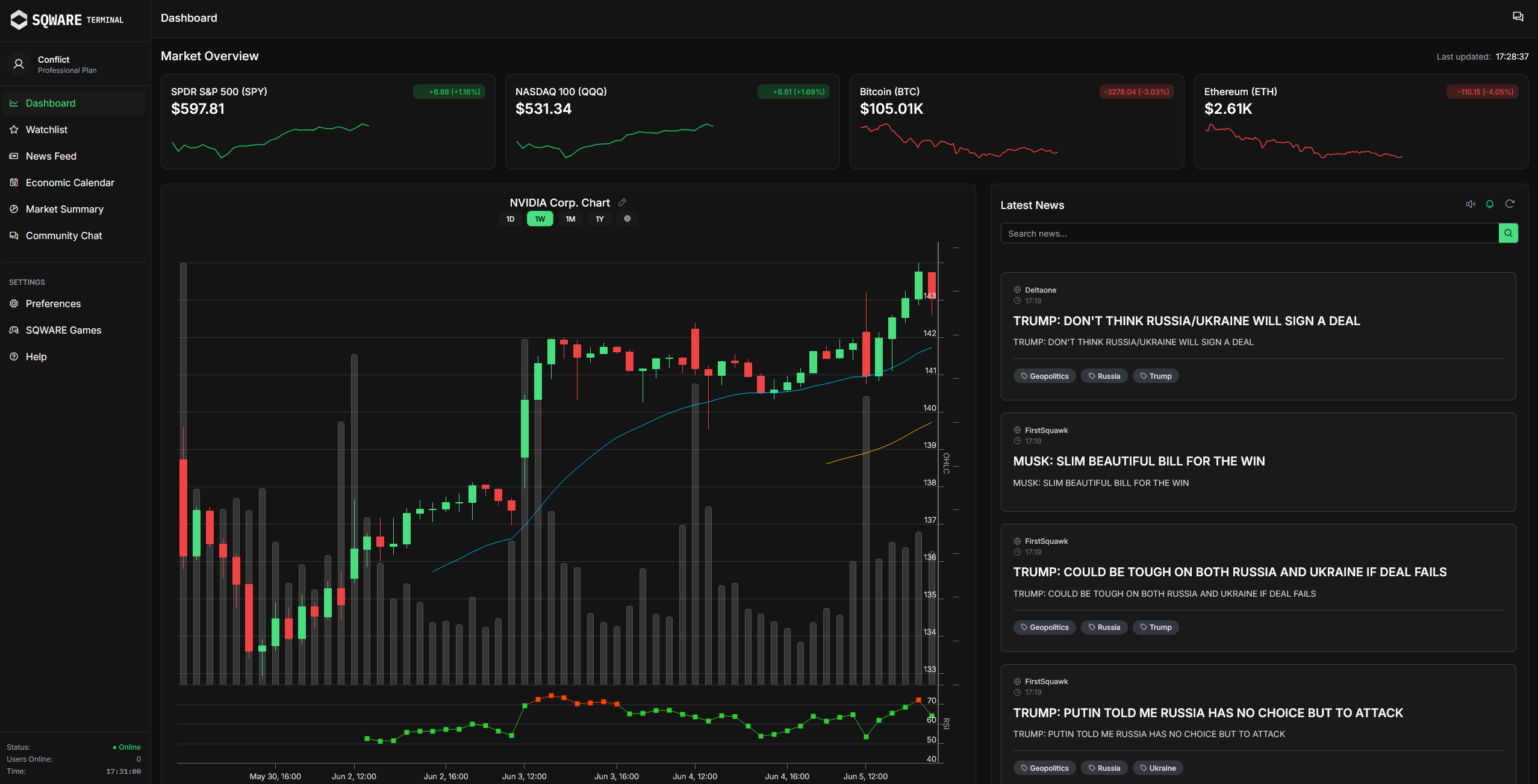The width and height of the screenshot is (1538, 784).
Task: Click the Help question mark icon
Action: pos(14,356)
